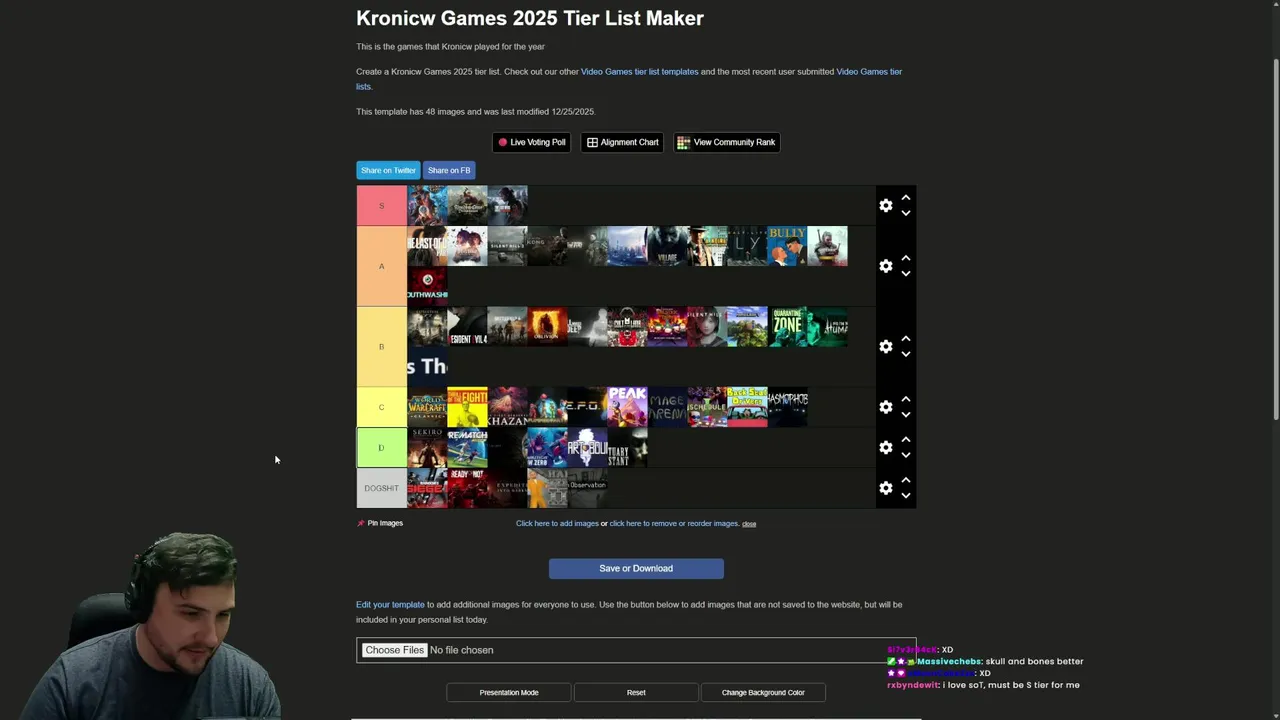Screen dimensions: 1280x720
Task: Reset the tier list
Action: pyautogui.click(x=636, y=692)
